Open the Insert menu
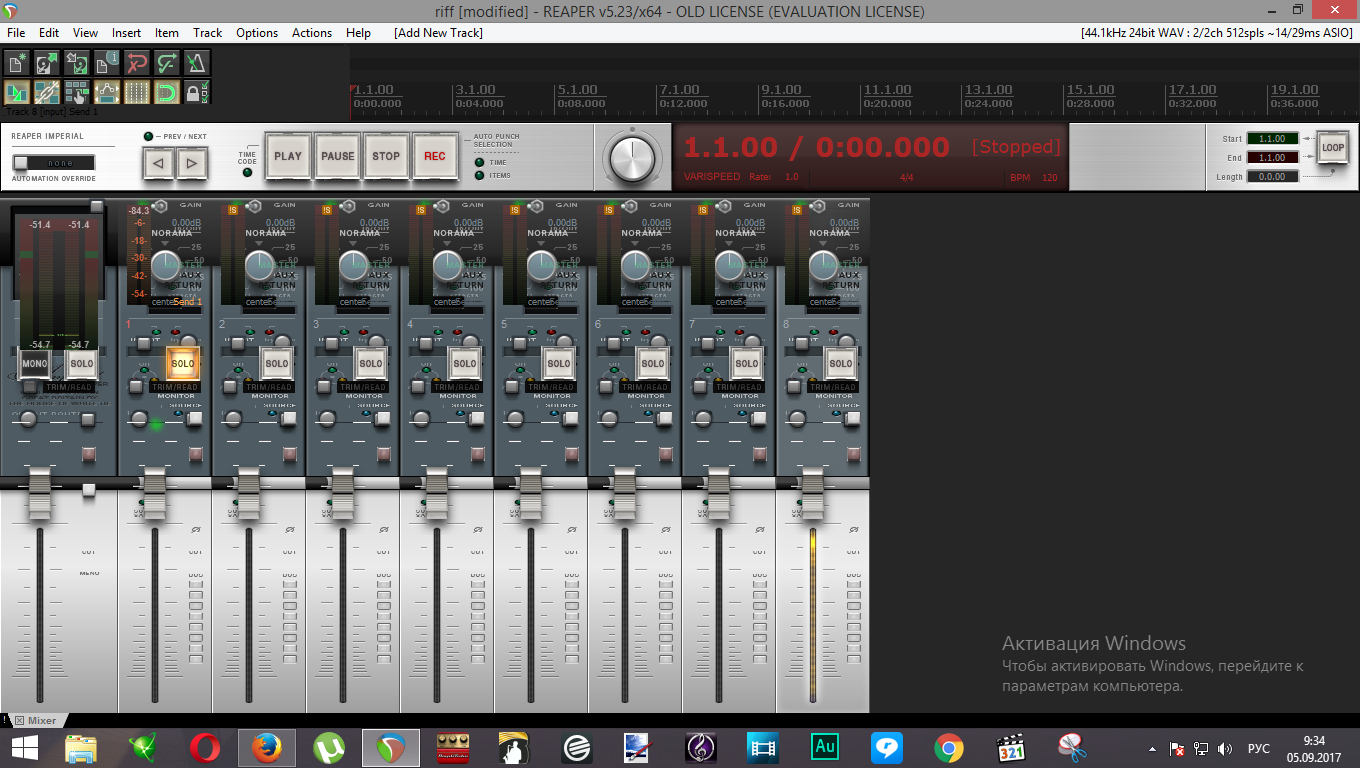Viewport: 1360px width, 768px height. [126, 33]
